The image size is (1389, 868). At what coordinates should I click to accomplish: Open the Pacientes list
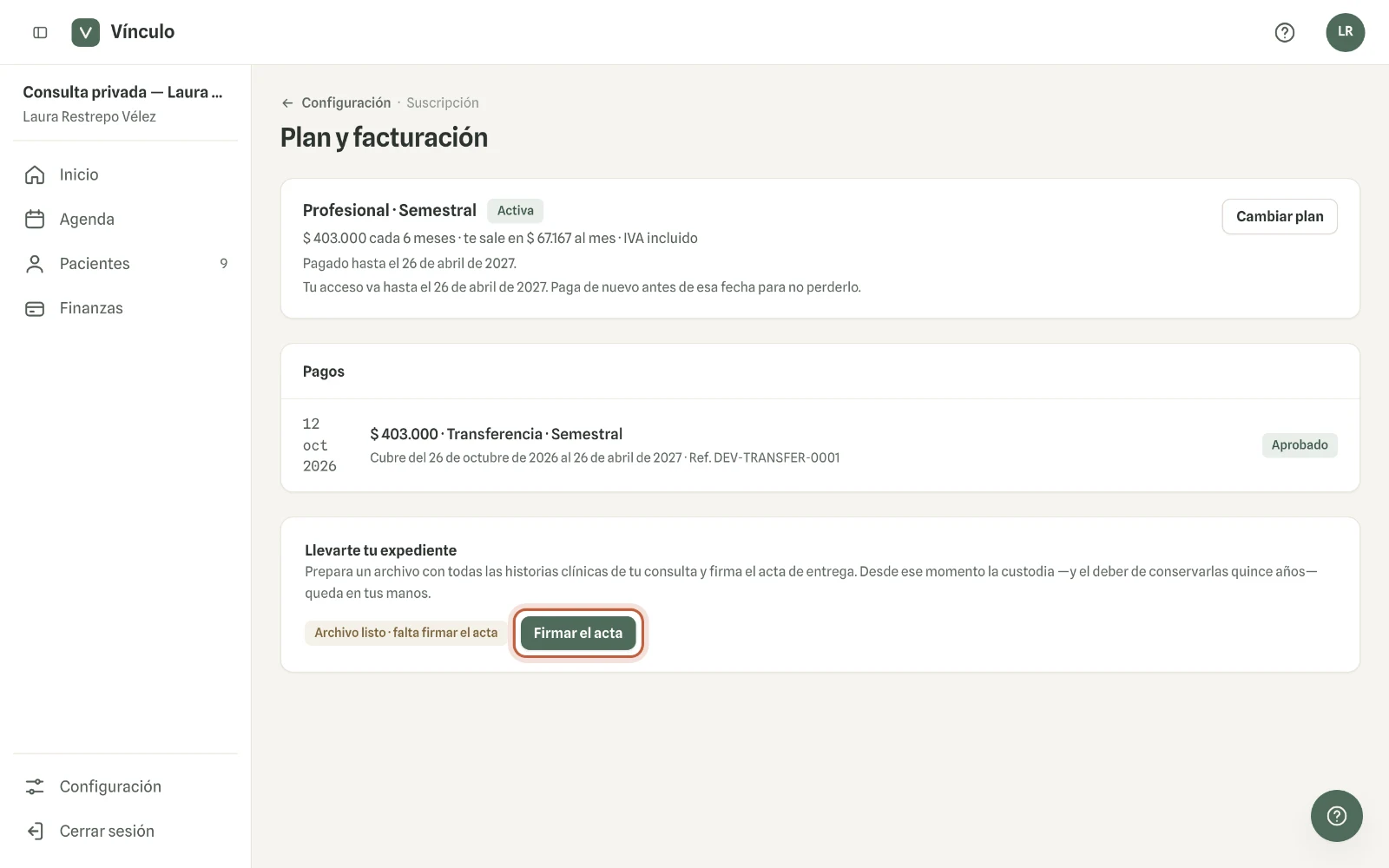126,264
